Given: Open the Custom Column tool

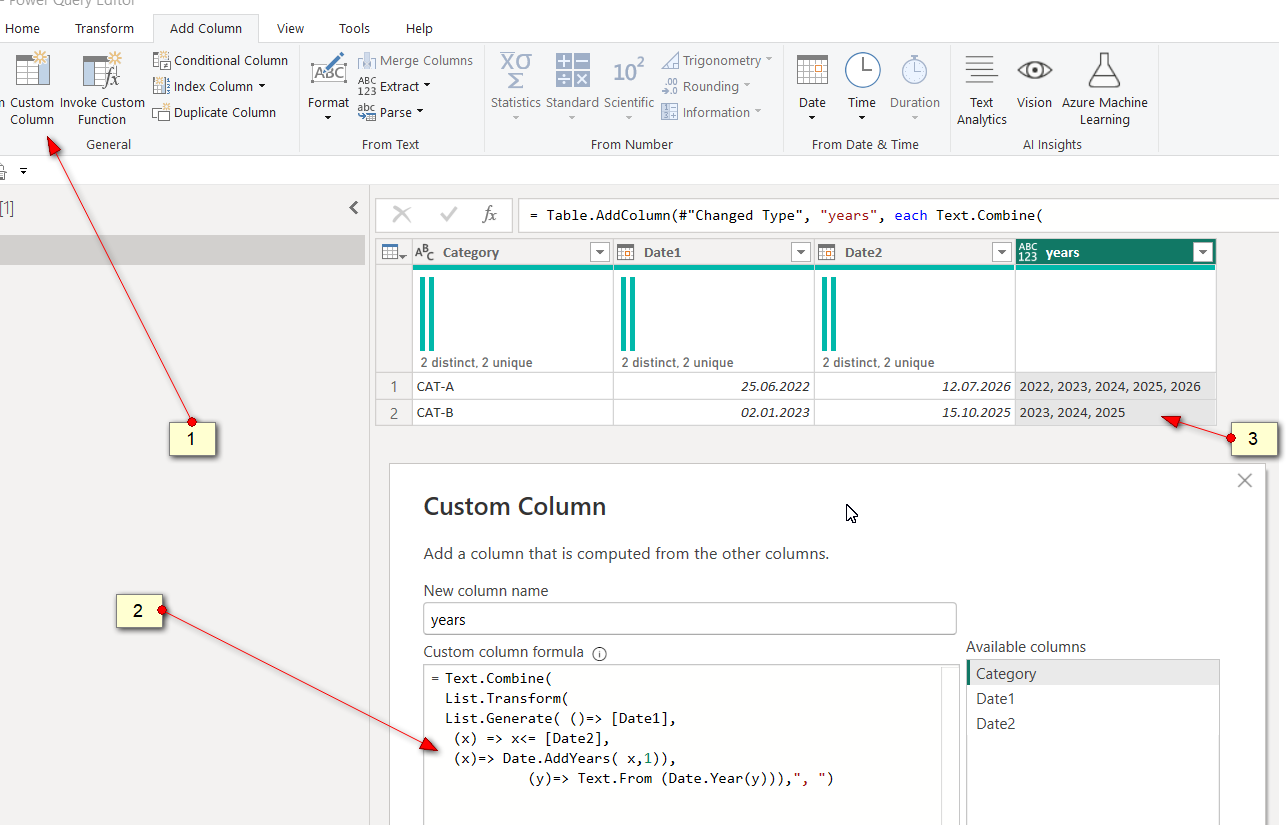Looking at the screenshot, I should (x=30, y=90).
